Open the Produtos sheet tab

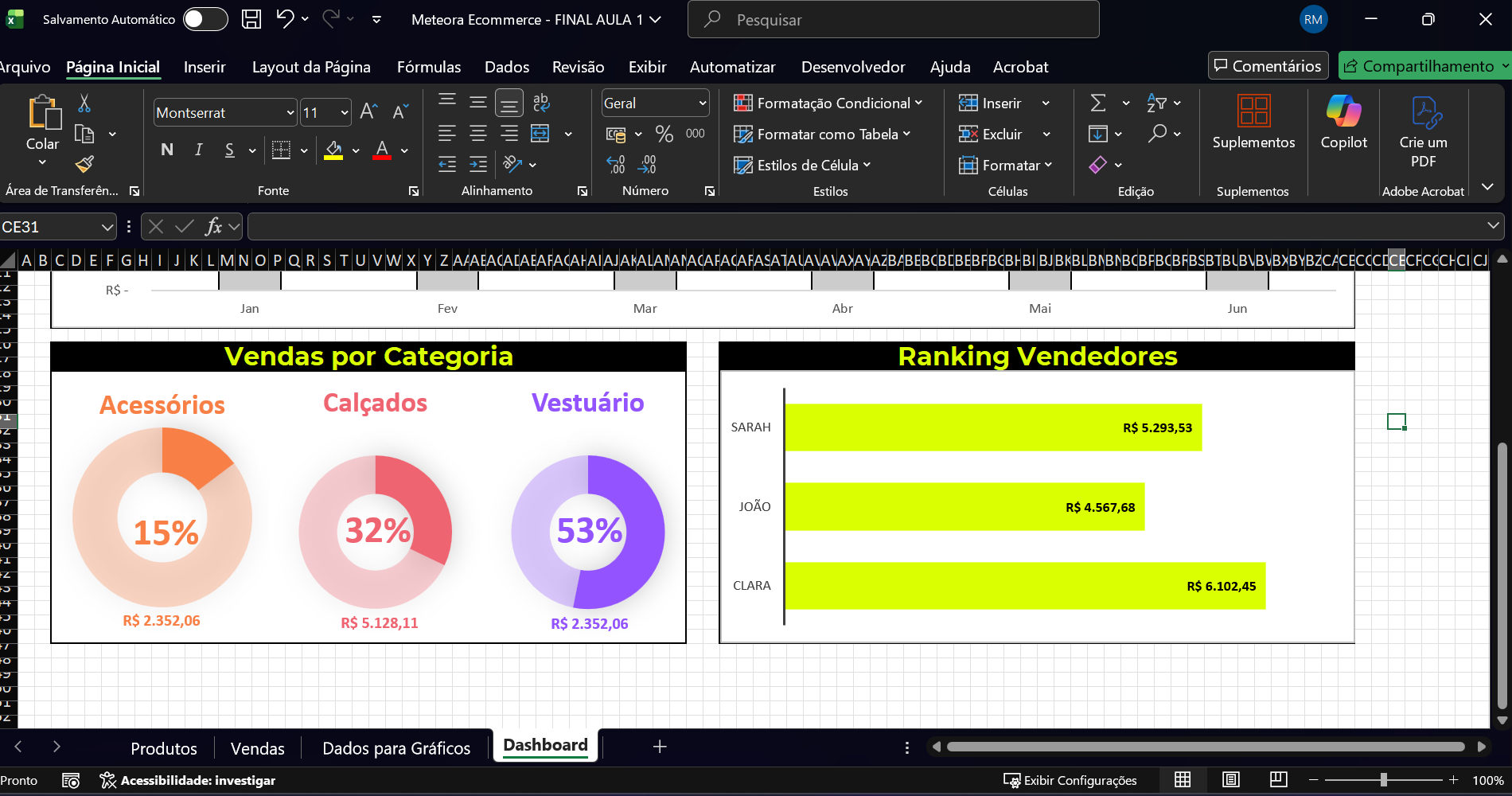(164, 748)
